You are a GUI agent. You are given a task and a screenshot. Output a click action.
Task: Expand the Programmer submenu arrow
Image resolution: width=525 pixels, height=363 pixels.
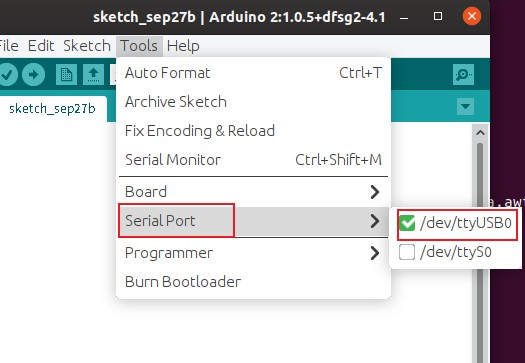(375, 253)
